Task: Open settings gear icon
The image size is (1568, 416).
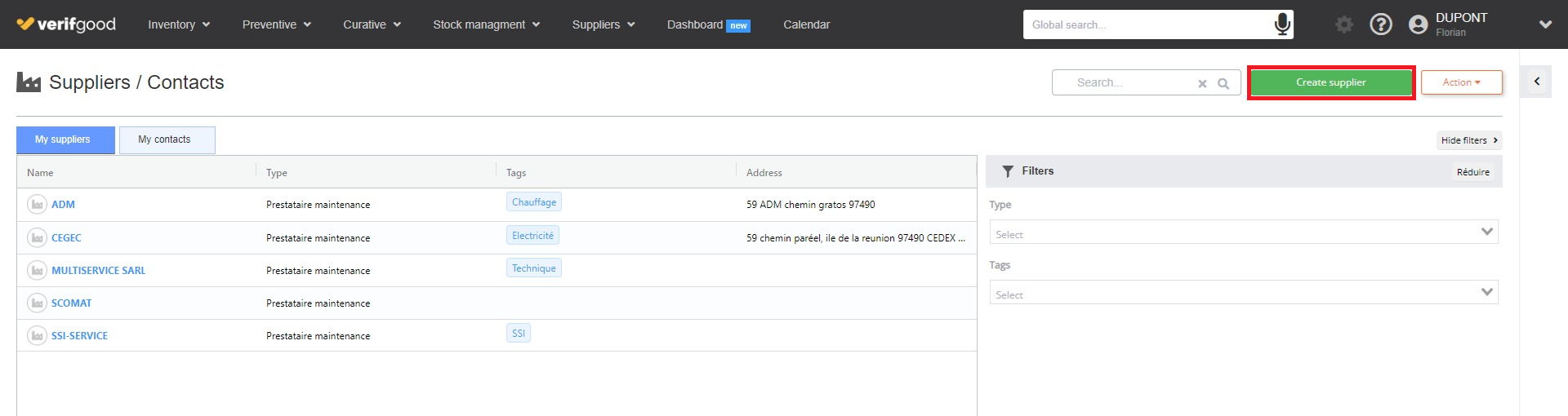Action: tap(1343, 24)
